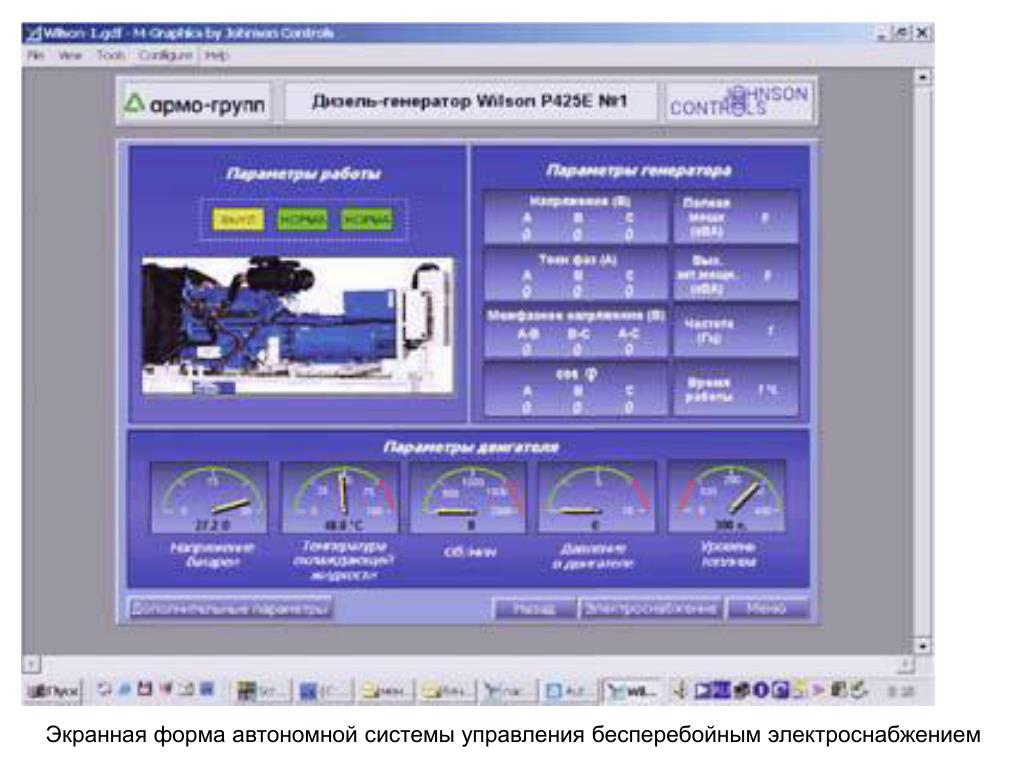Open the View menu
This screenshot has width=1024, height=768.
click(x=69, y=56)
